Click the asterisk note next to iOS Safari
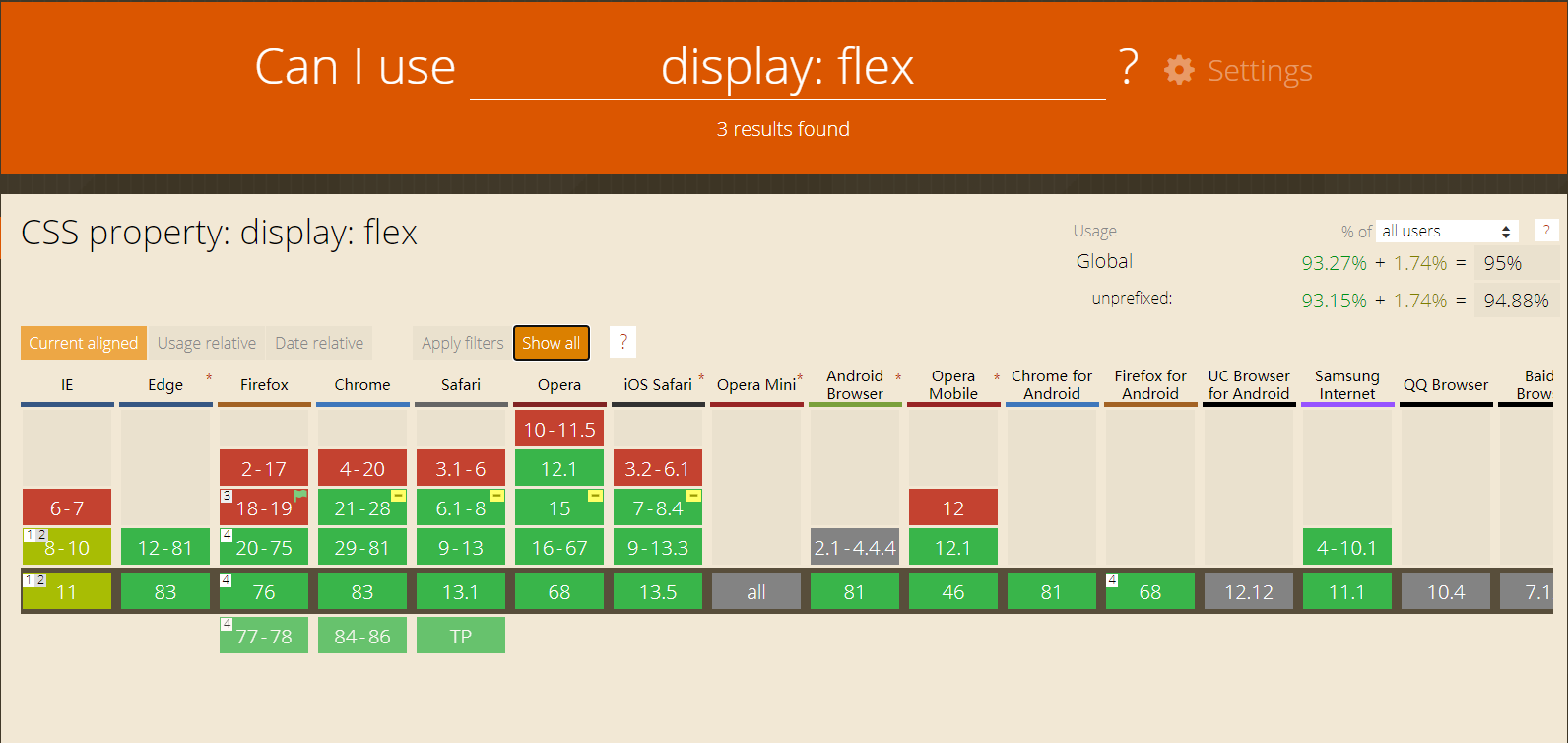Image resolution: width=1568 pixels, height=743 pixels. coord(701,378)
